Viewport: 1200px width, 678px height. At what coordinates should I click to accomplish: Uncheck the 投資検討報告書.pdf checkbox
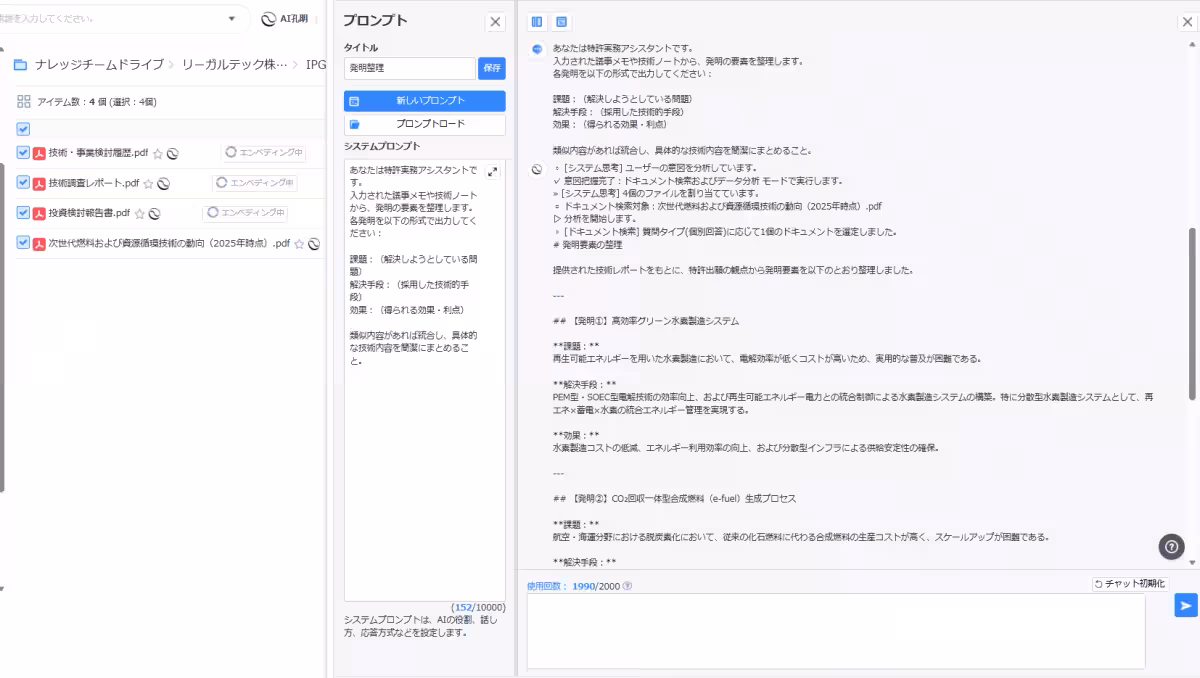coord(22,212)
